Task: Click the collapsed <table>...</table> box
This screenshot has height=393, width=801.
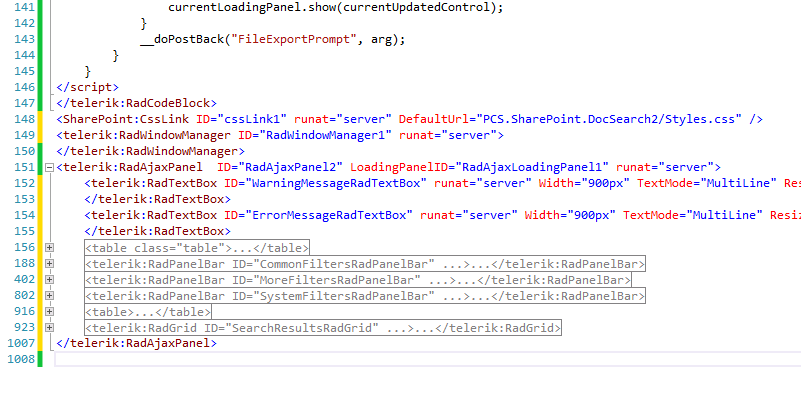Action: 148,312
